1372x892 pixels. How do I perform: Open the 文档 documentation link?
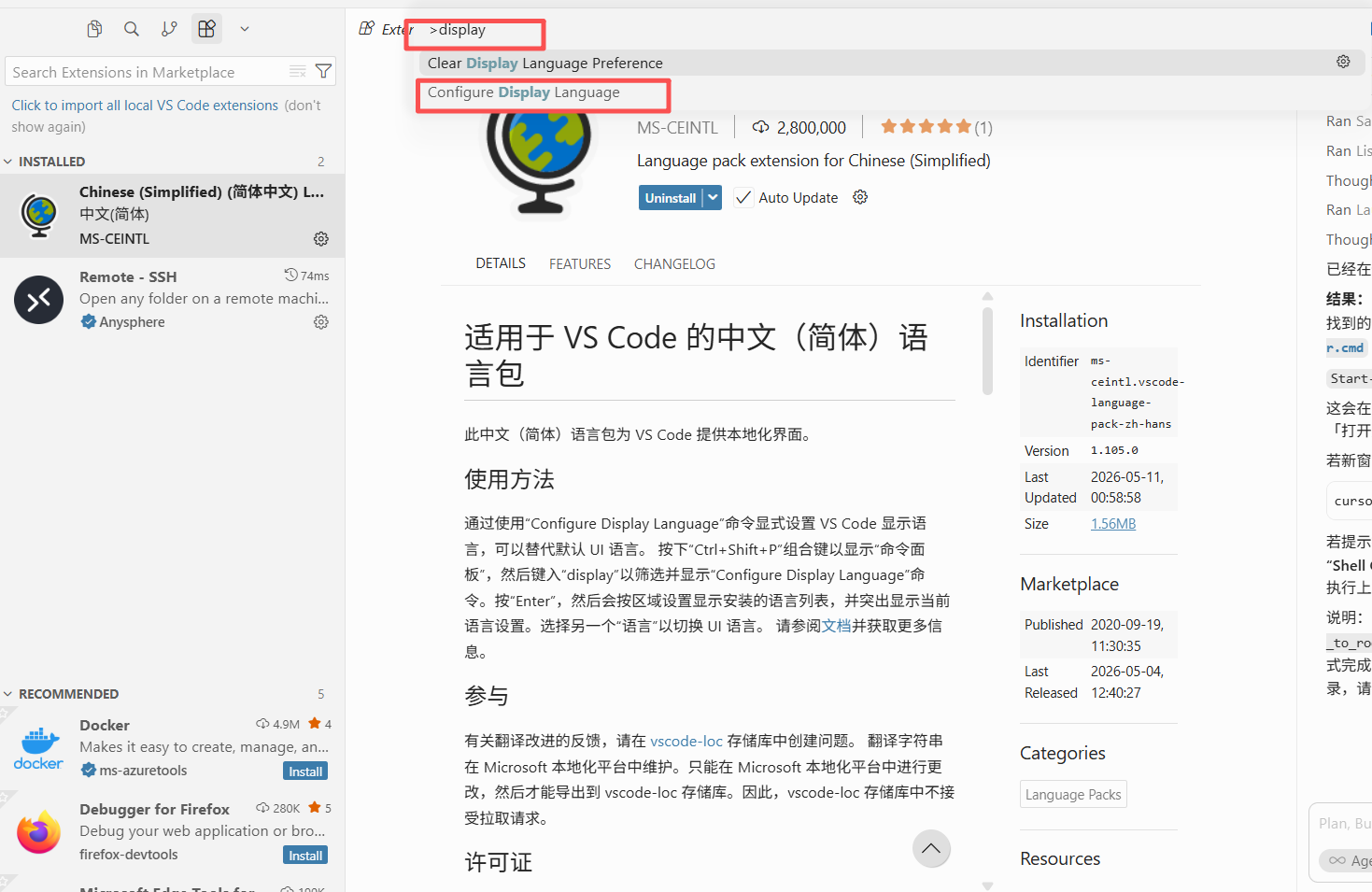click(837, 626)
